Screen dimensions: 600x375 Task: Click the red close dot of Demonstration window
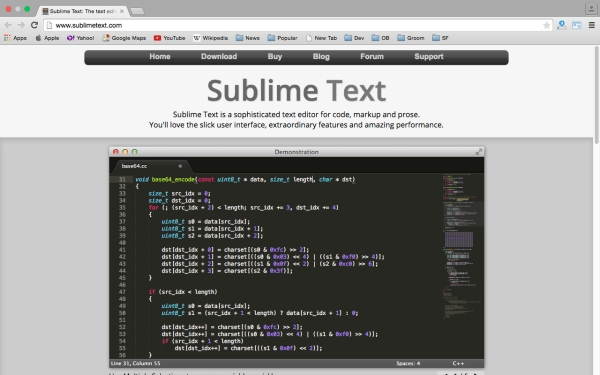(116, 152)
